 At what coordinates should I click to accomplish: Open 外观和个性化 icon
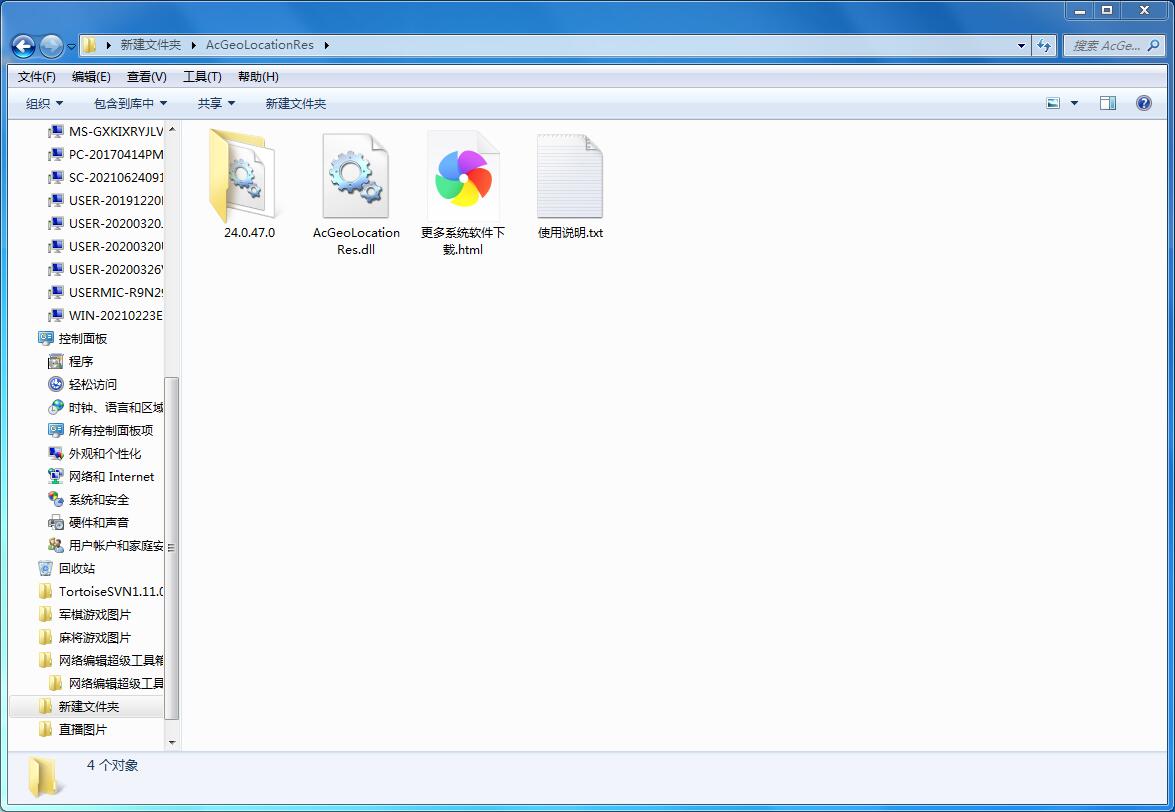click(x=55, y=453)
